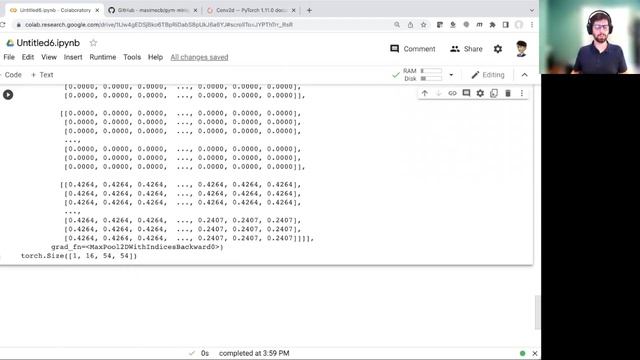Open the Edit menu
This screenshot has width=640, height=360.
point(28,57)
